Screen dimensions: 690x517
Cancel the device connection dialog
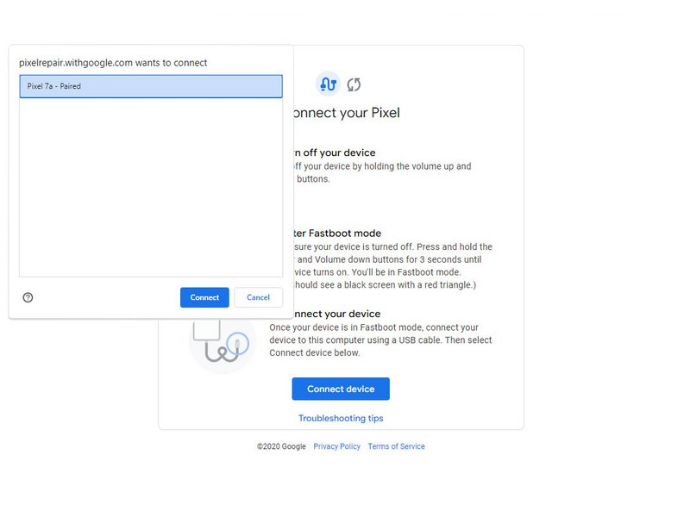[258, 297]
